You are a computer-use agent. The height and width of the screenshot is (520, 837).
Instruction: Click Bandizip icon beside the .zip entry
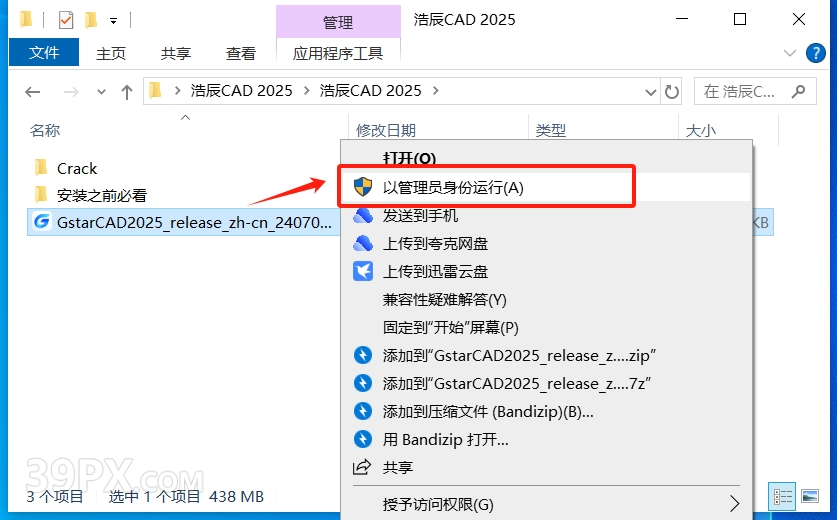pyautogui.click(x=363, y=356)
